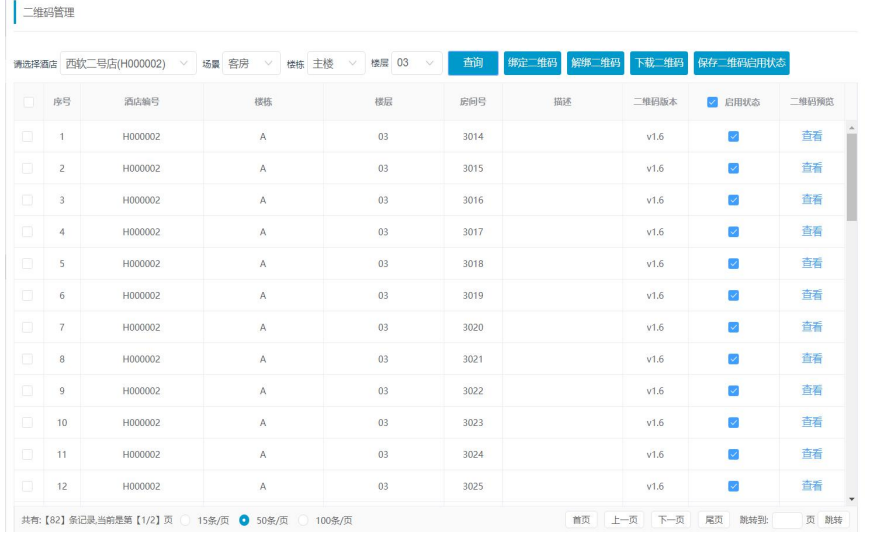Click 保存二维码启用状态 button
The width and height of the screenshot is (896, 541).
741,63
